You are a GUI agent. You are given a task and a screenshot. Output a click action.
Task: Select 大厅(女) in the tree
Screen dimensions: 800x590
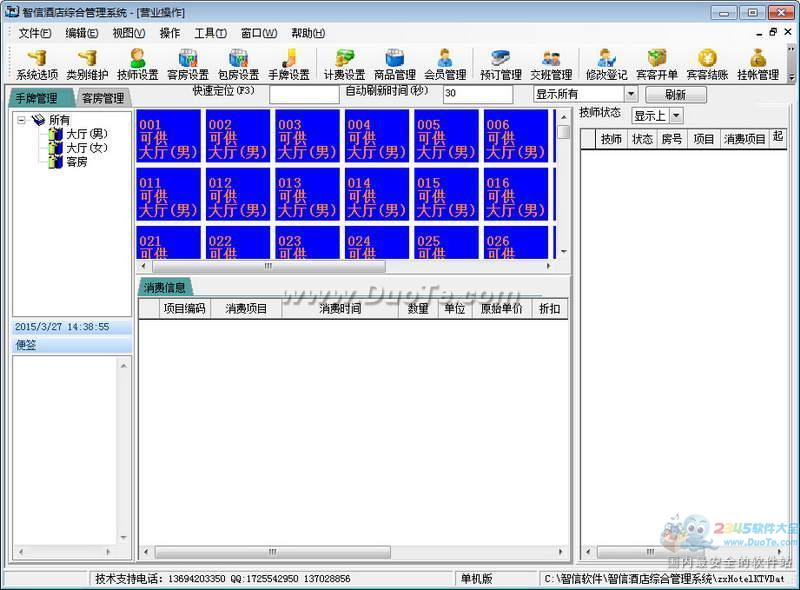(86, 148)
